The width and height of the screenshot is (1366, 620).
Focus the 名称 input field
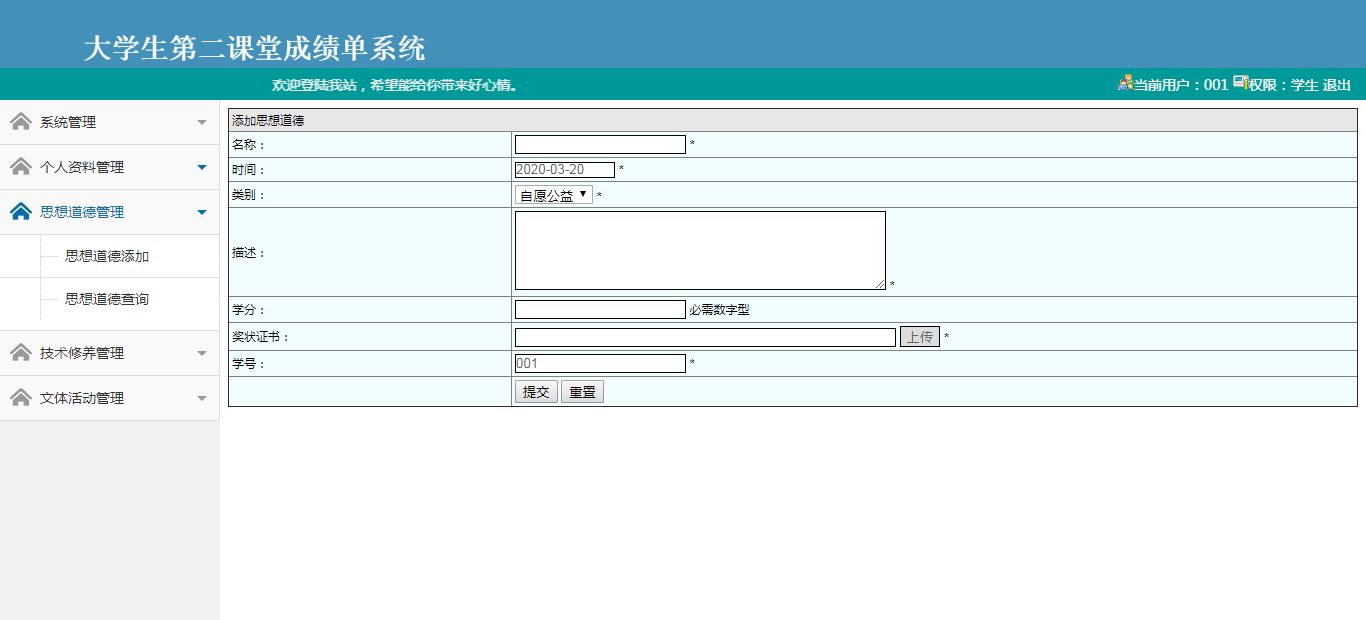point(600,144)
